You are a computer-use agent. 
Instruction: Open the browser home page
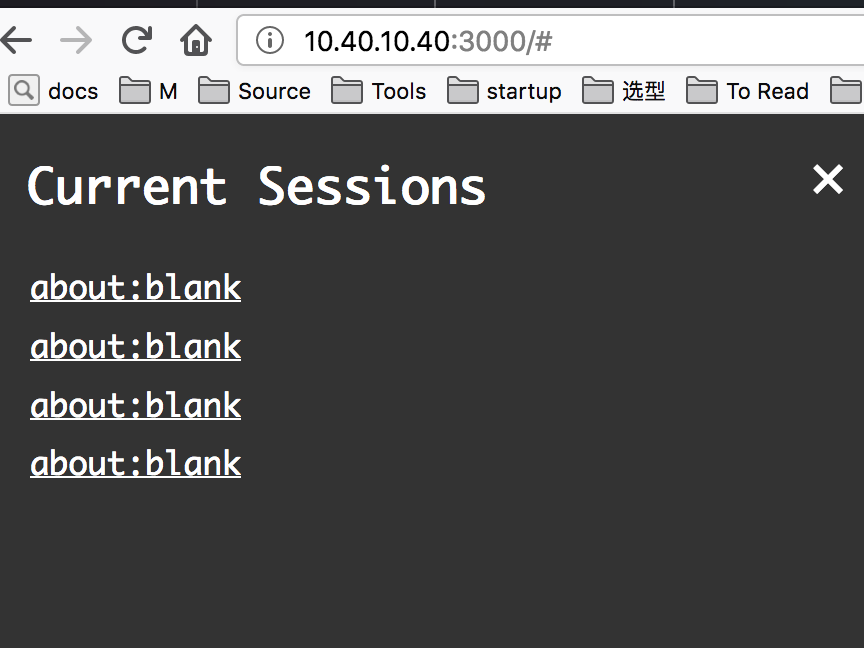(196, 40)
